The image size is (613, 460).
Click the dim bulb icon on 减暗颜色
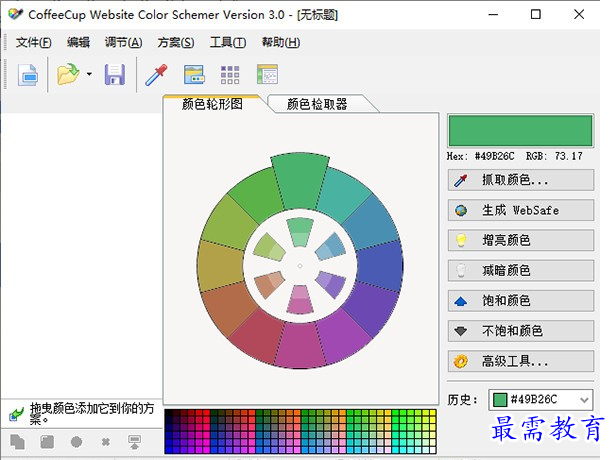point(461,270)
